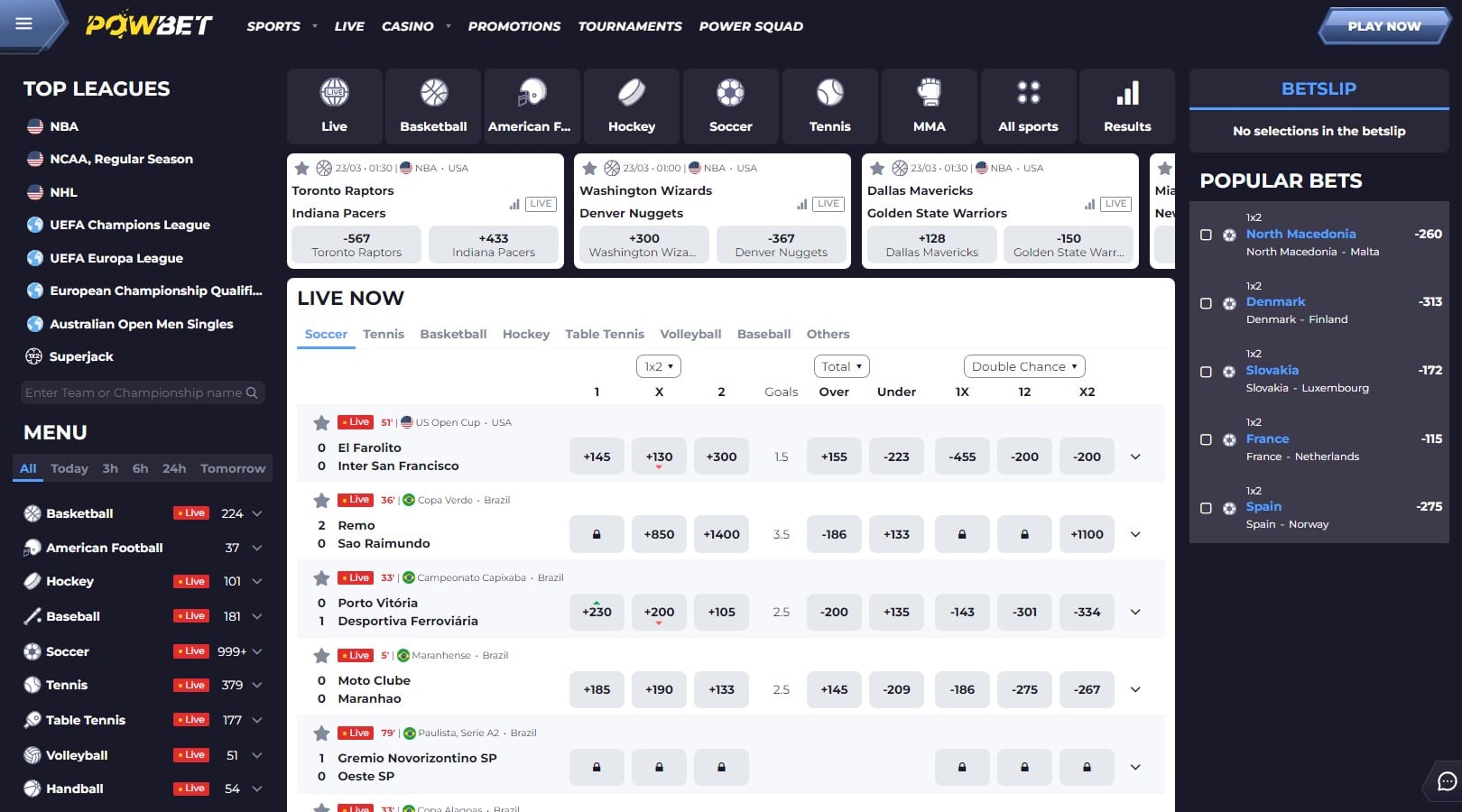Screen dimensions: 1462x812
Task: Open the PROMOTIONS nav item
Action: tap(514, 26)
